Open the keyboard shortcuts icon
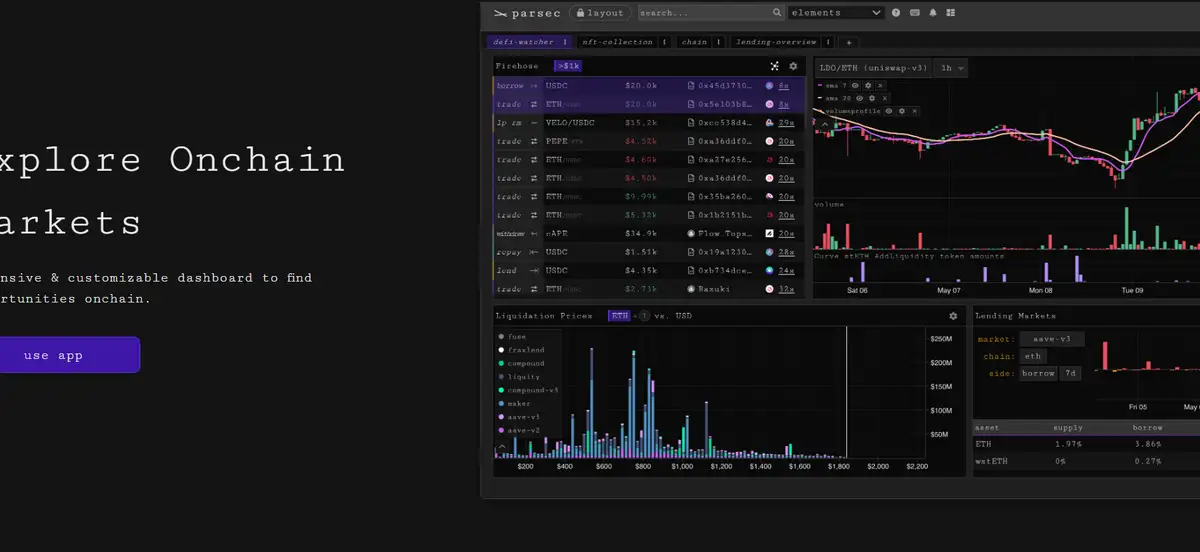The image size is (1200, 552). point(915,13)
